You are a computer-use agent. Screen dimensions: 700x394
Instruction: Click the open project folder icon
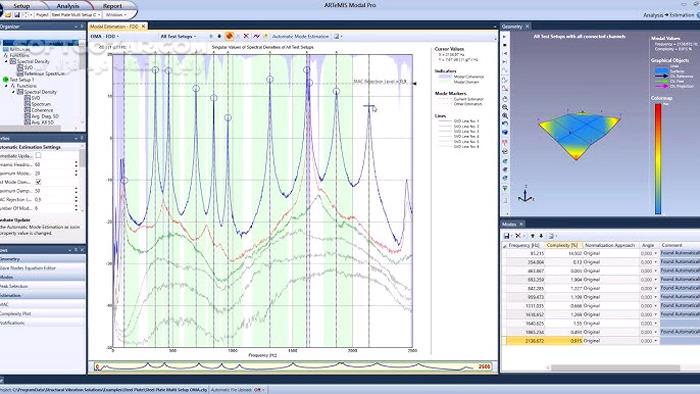8,15
